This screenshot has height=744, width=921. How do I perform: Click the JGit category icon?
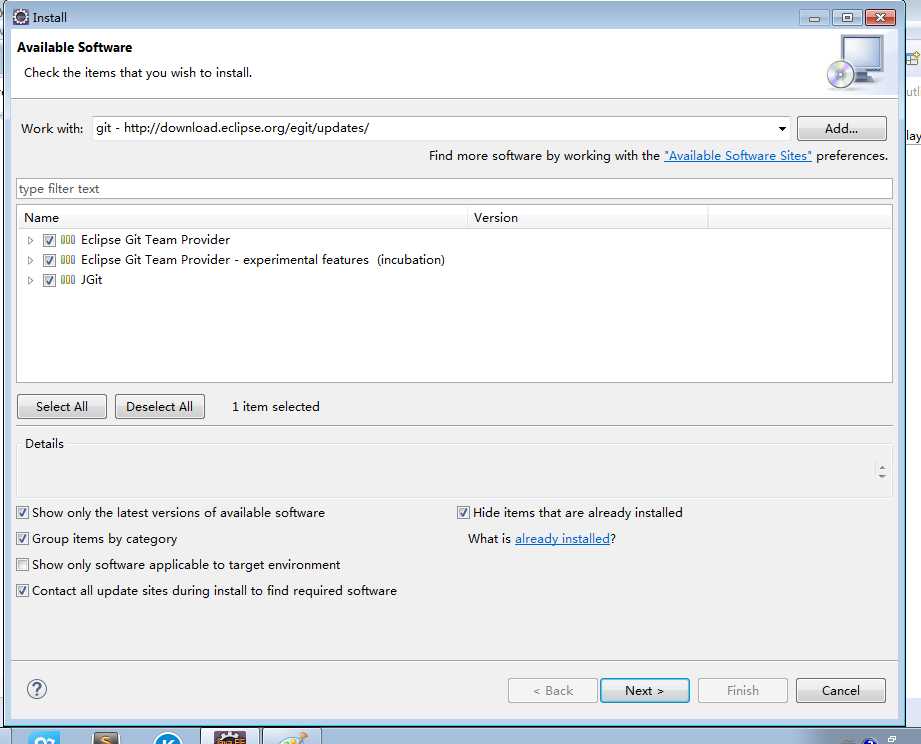[68, 280]
